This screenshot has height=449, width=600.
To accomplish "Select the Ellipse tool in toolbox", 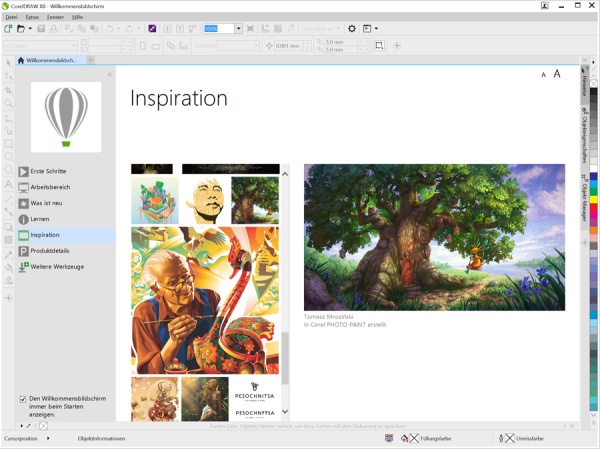I will pos(8,157).
